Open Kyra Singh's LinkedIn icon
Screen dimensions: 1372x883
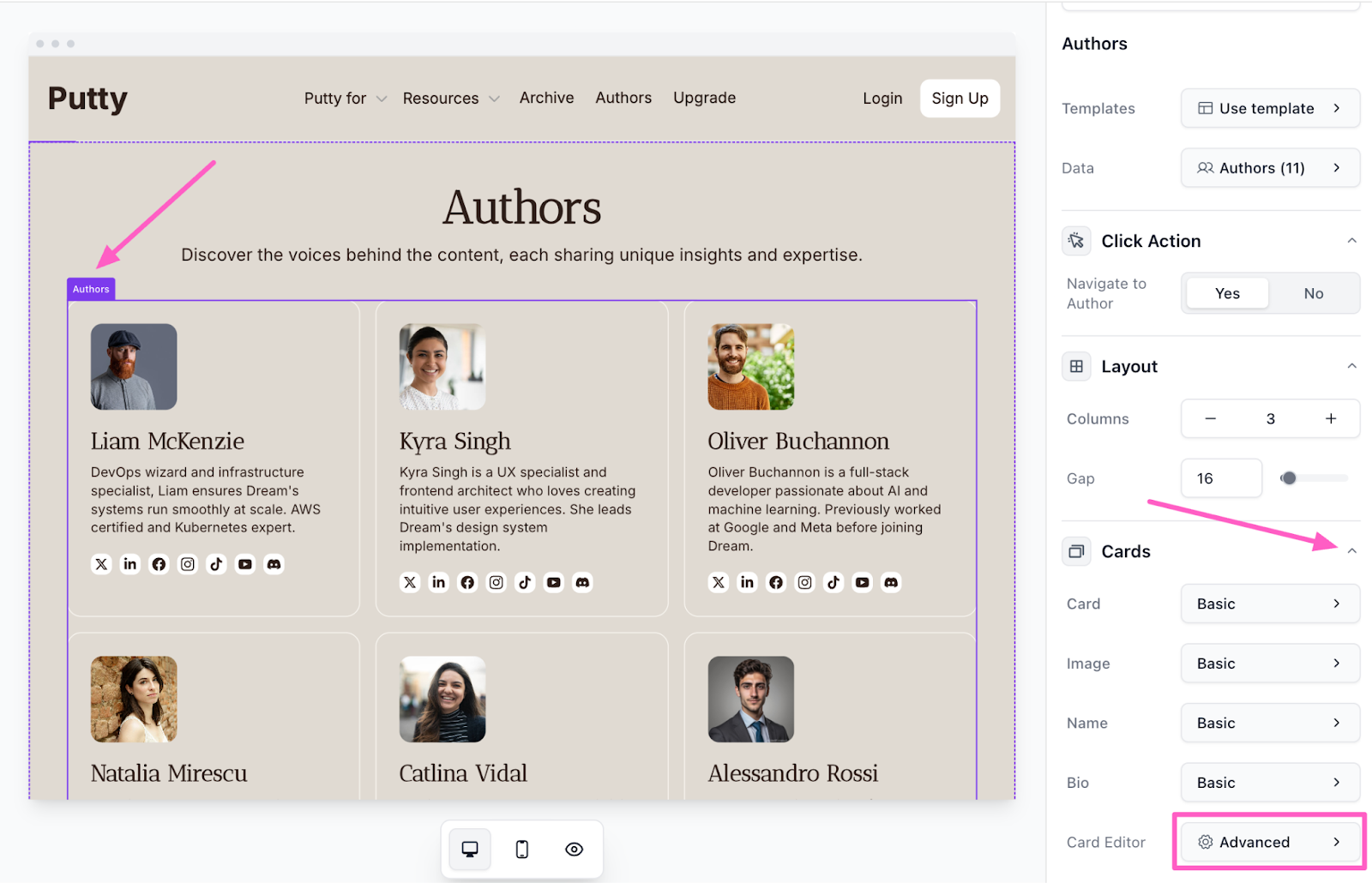click(x=439, y=583)
